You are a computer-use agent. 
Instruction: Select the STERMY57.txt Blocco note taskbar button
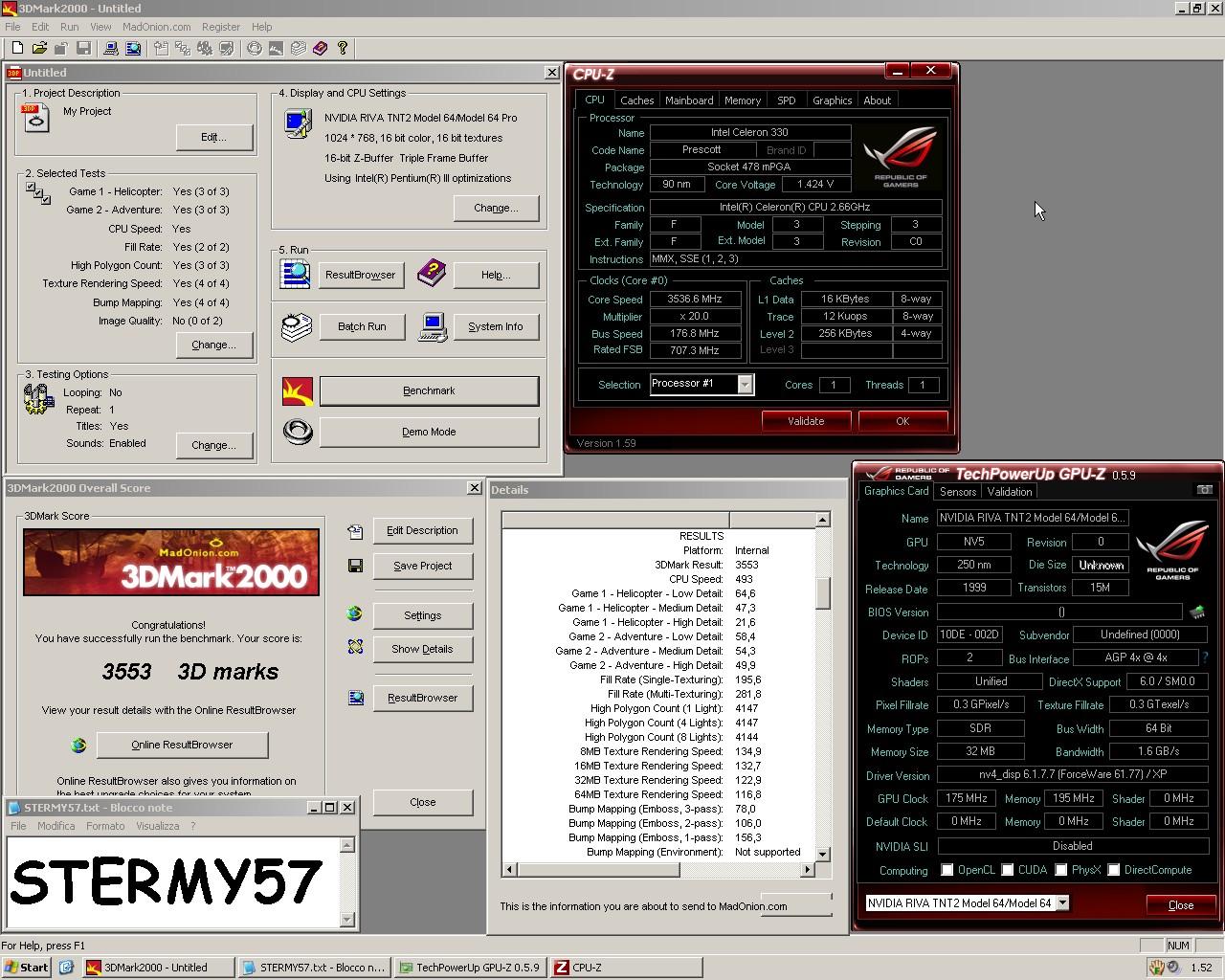coord(315,968)
